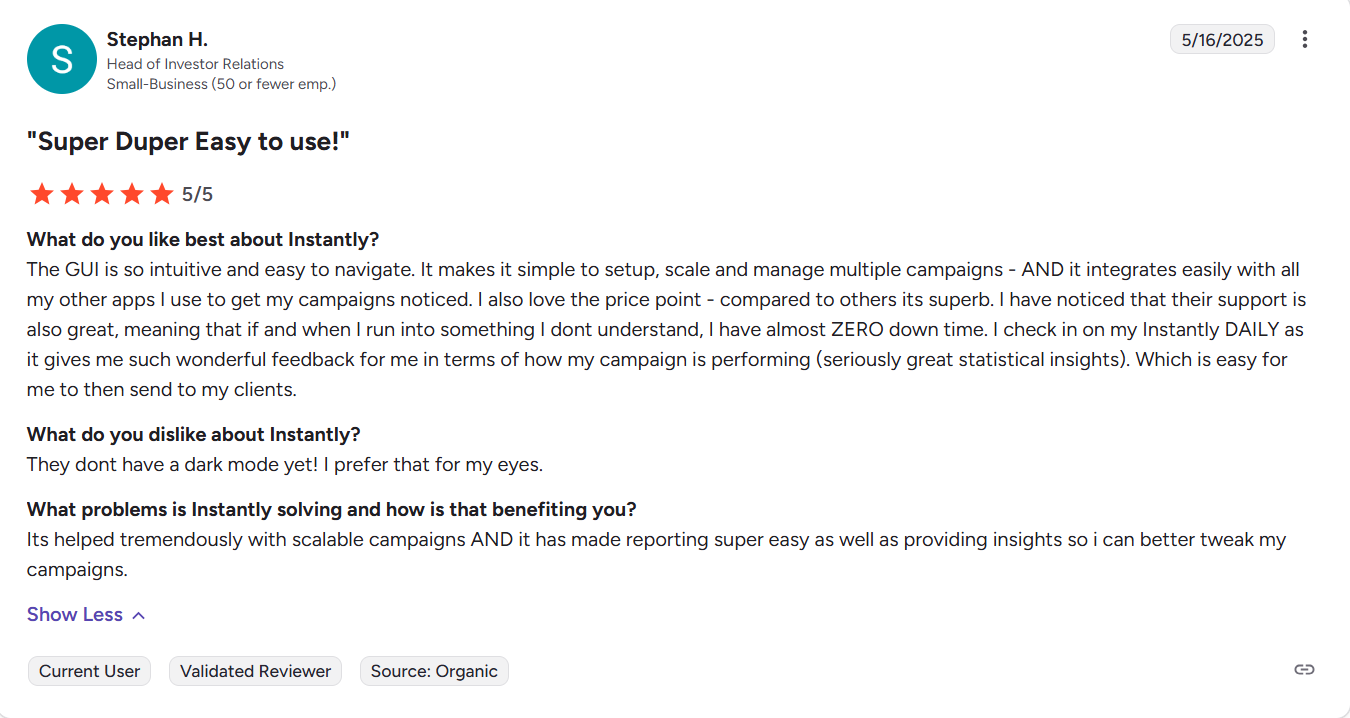Click Stephan H.'s circular avatar
The height and width of the screenshot is (718, 1350).
click(62, 59)
